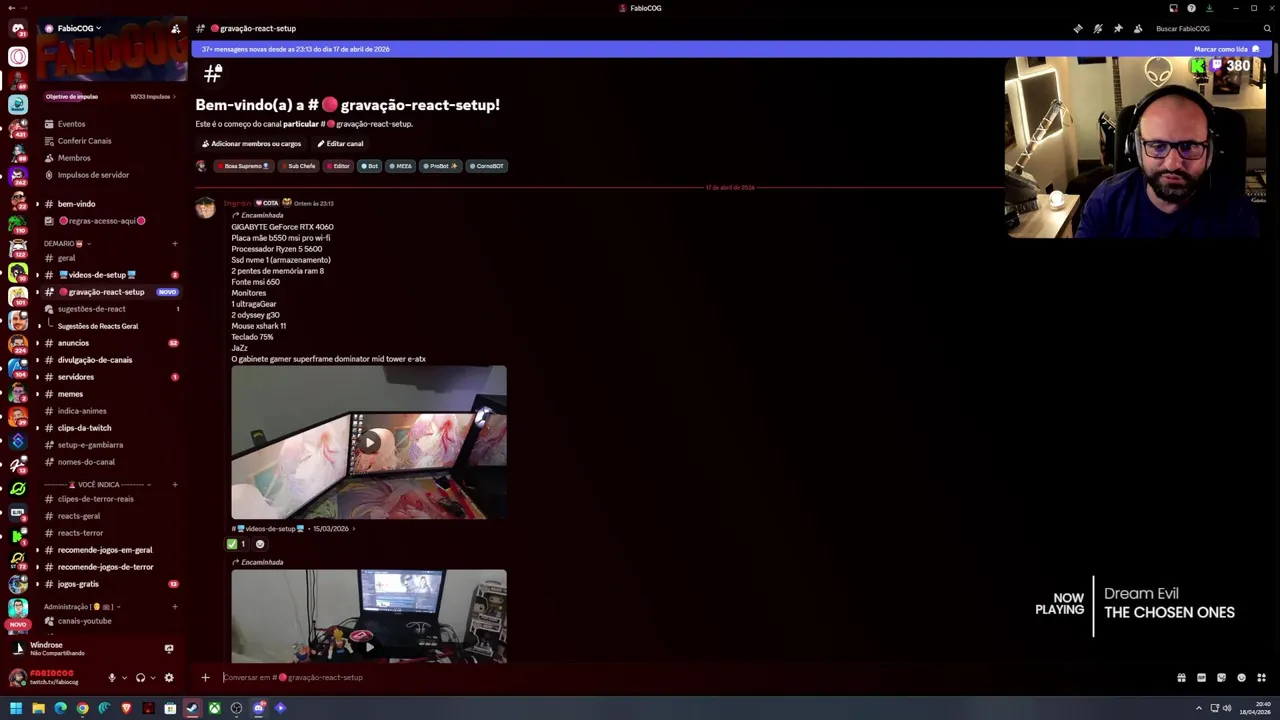Click Marcar como lida button
The image size is (1280, 720).
pyautogui.click(x=1226, y=49)
